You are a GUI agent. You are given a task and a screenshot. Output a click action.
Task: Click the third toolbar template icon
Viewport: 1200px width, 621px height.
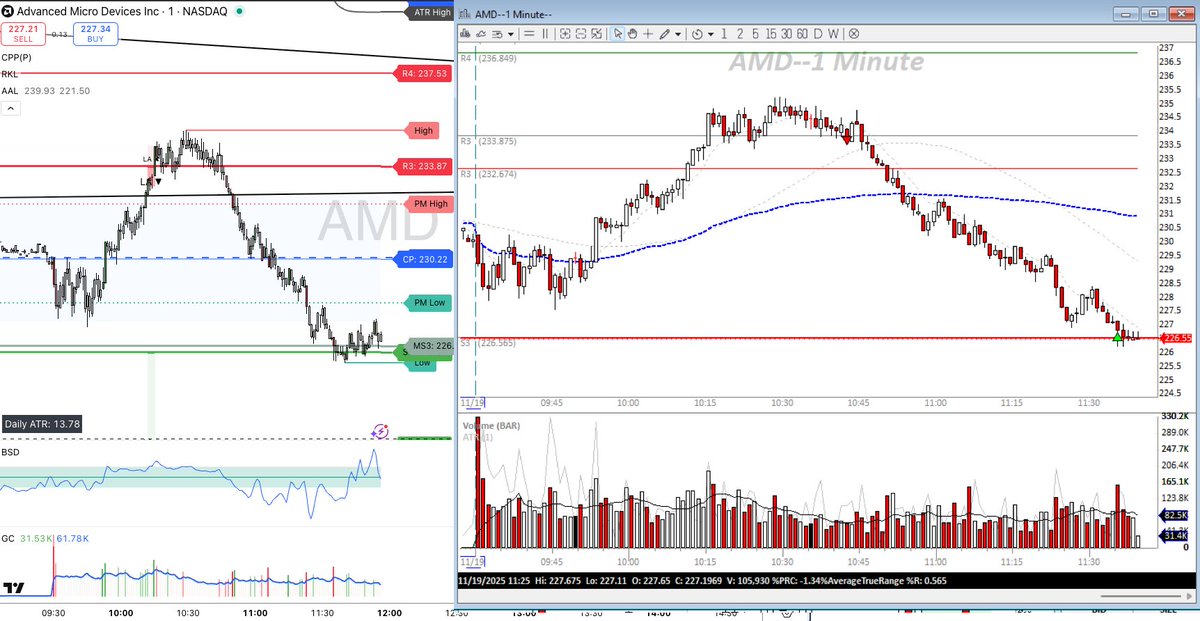point(498,33)
